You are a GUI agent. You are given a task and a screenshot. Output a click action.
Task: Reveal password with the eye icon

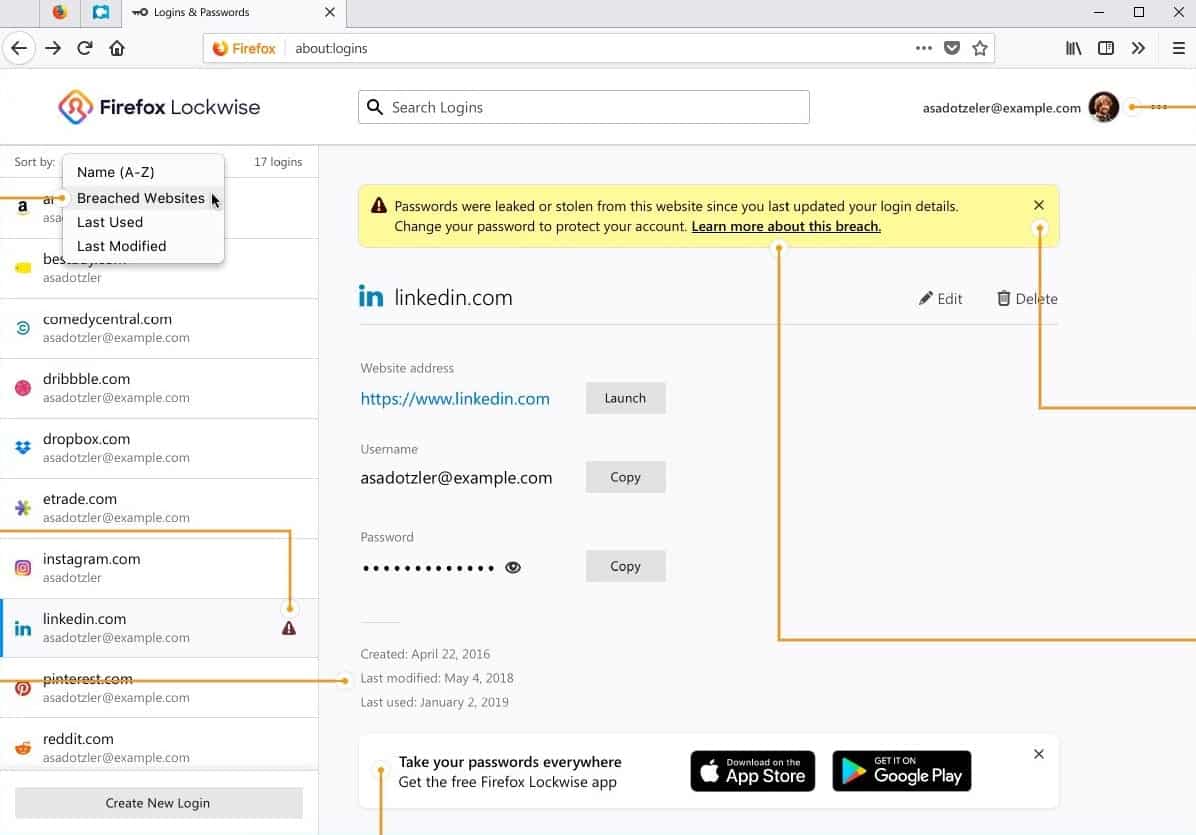513,567
